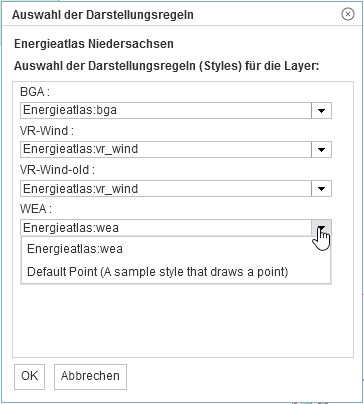This screenshot has height=404, width=364.
Task: Close the Auswahl der Darstellungsregeln dialog
Action: pos(348,14)
